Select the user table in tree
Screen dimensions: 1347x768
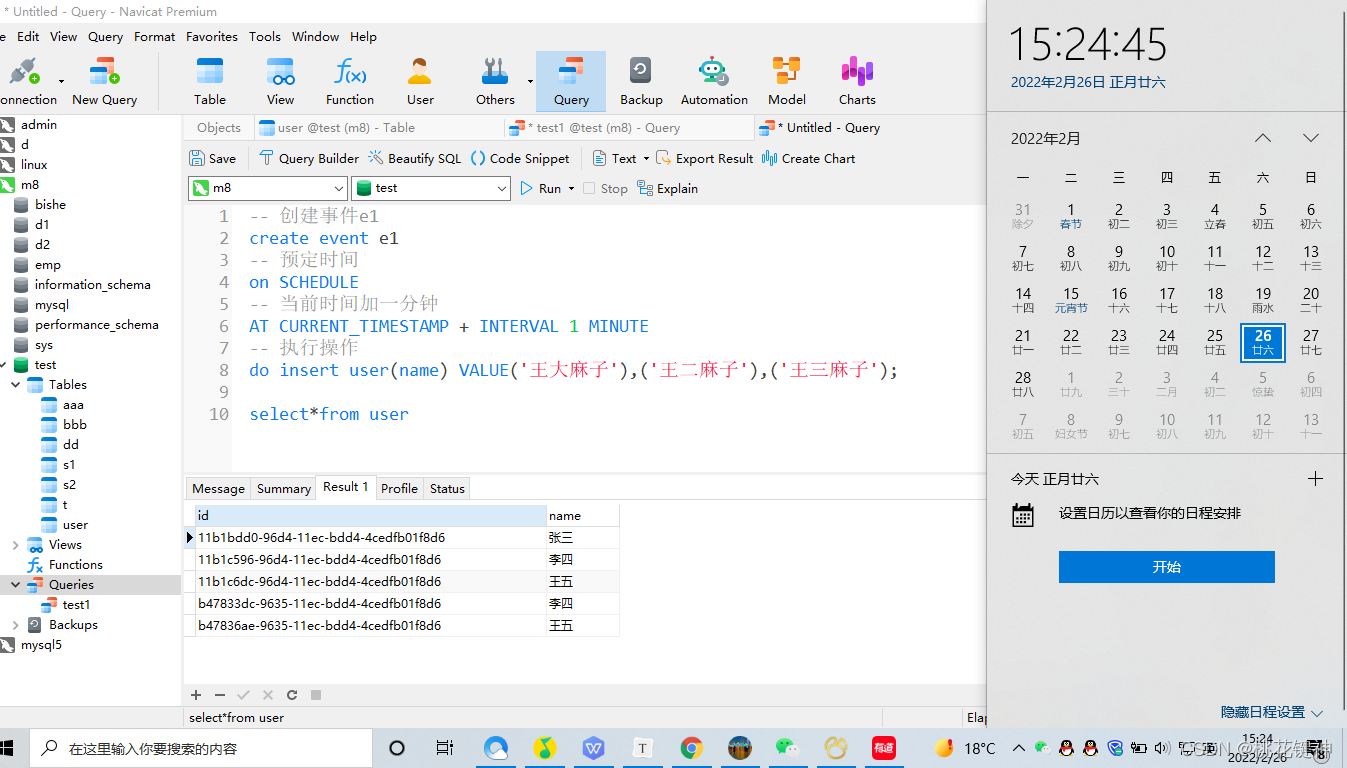[75, 525]
